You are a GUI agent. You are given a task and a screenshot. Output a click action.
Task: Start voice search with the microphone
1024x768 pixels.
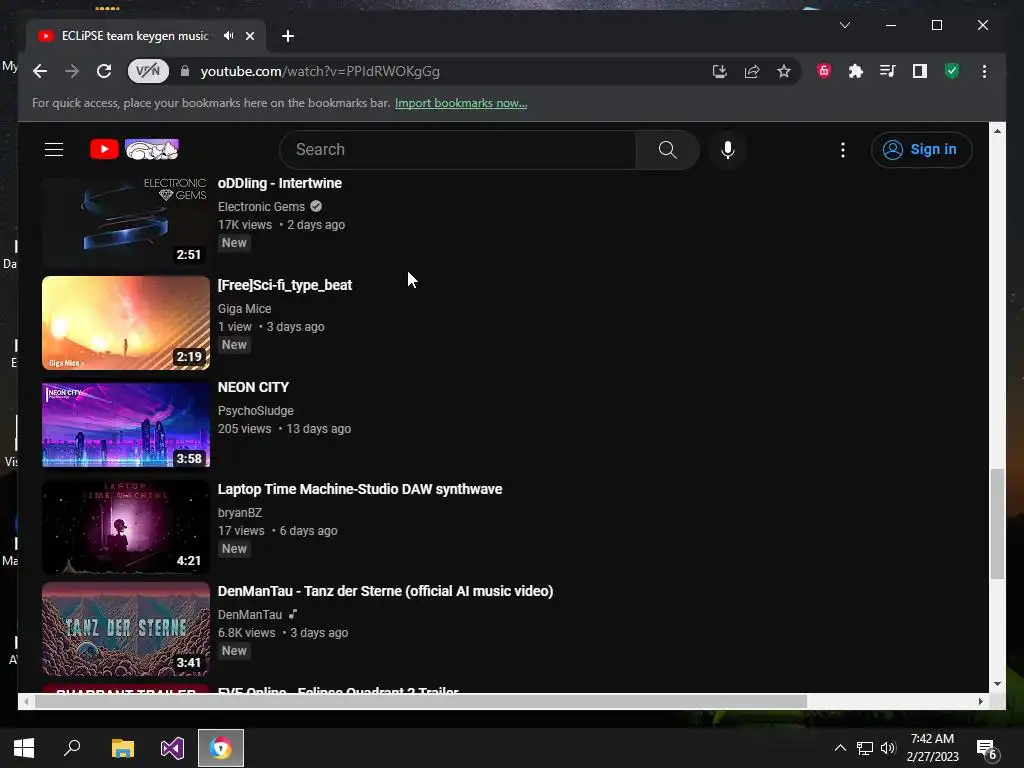[728, 150]
